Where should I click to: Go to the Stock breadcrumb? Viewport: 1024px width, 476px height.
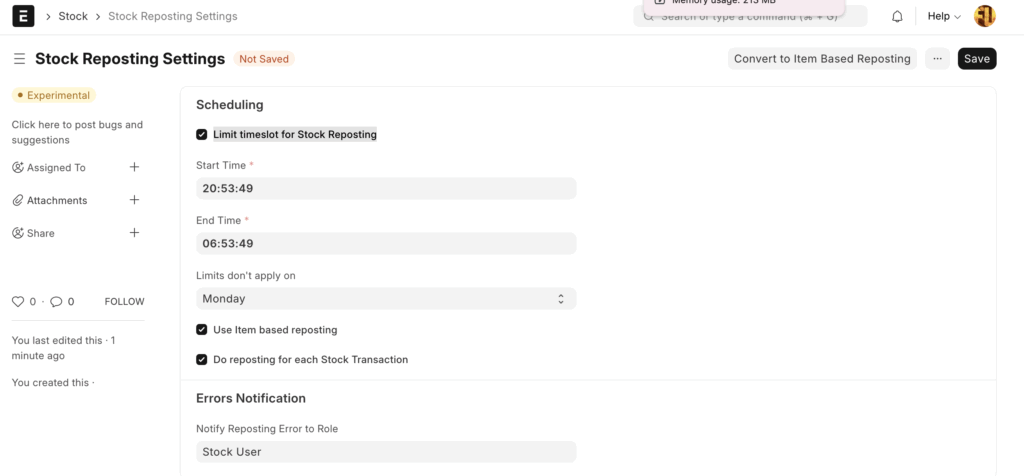click(73, 16)
